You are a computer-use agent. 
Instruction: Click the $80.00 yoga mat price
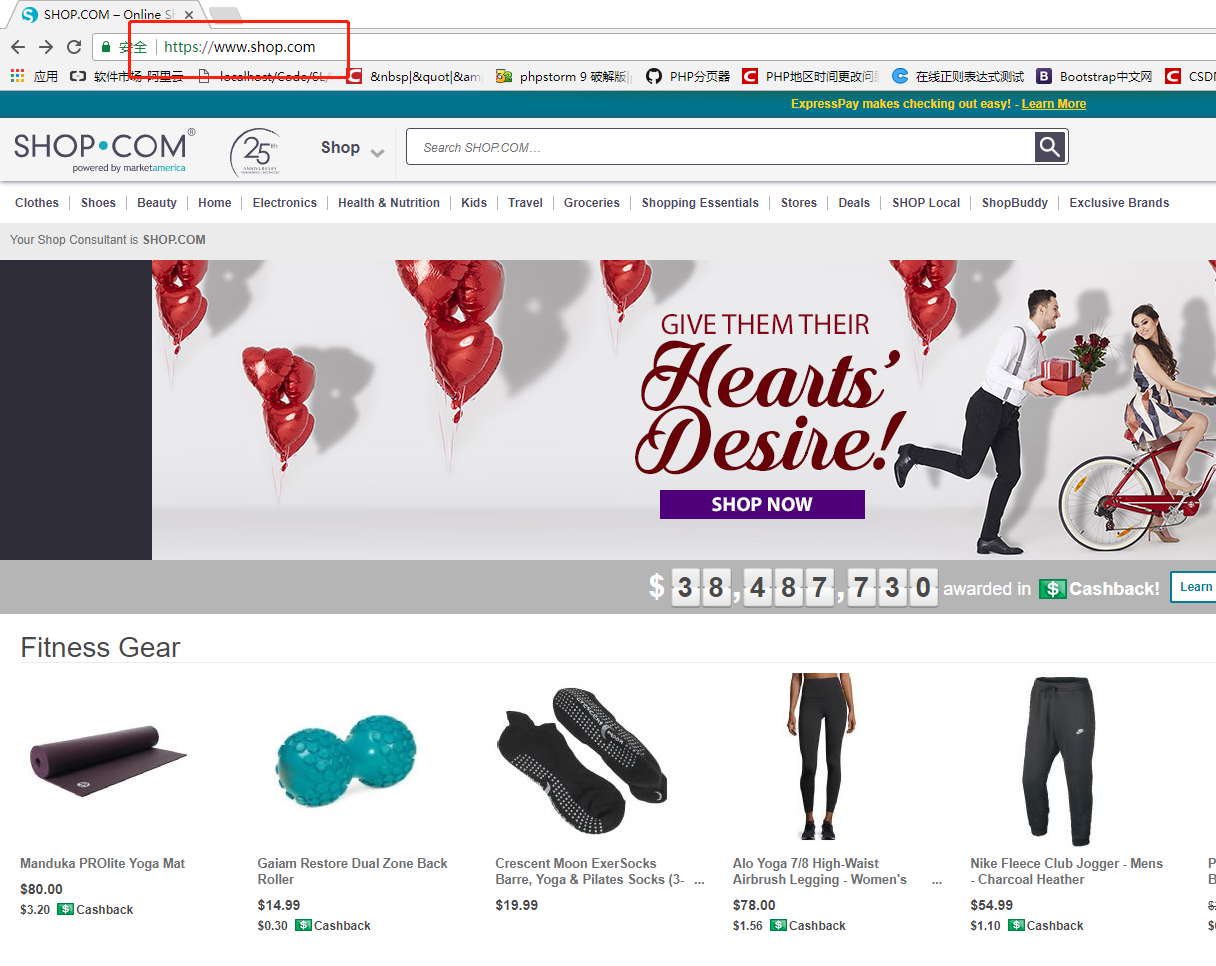(41, 889)
